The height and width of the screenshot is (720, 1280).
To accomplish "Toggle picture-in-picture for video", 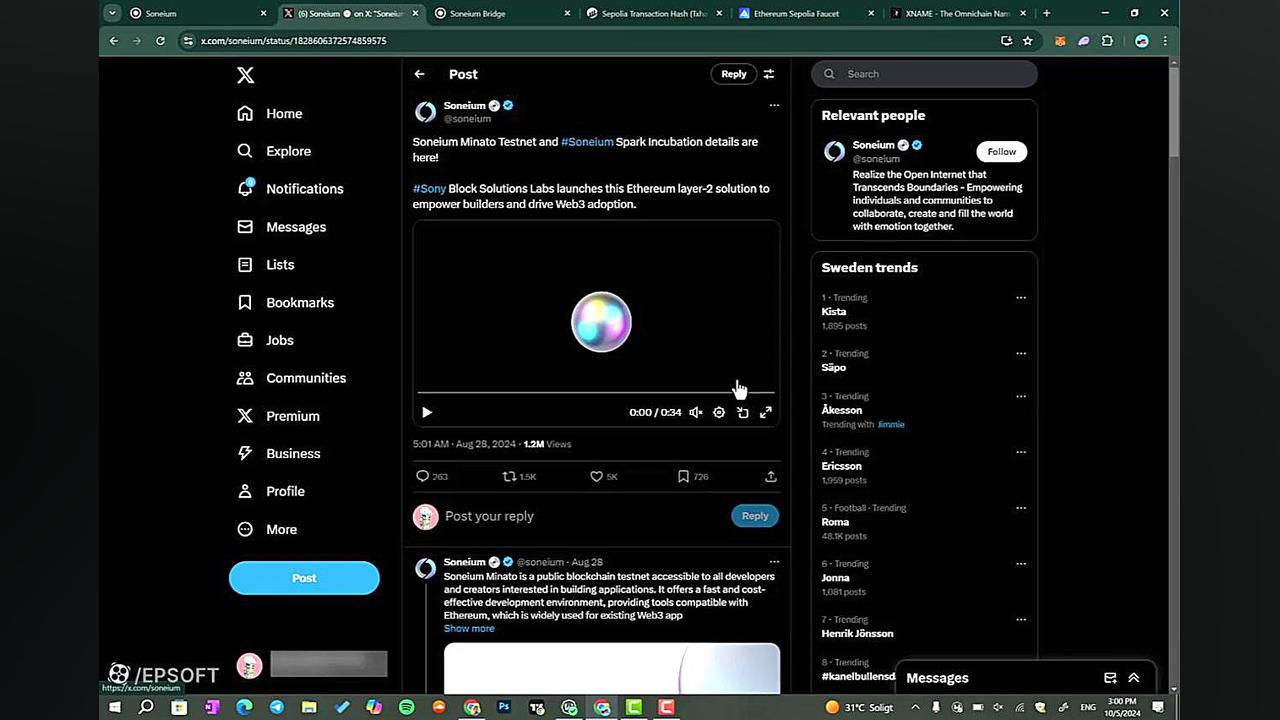I will coord(743,412).
